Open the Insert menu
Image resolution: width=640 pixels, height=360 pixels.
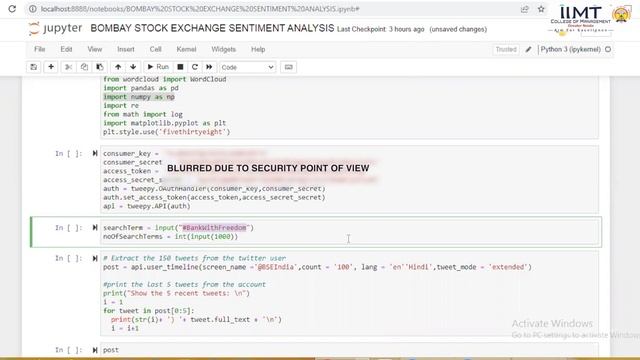point(126,49)
